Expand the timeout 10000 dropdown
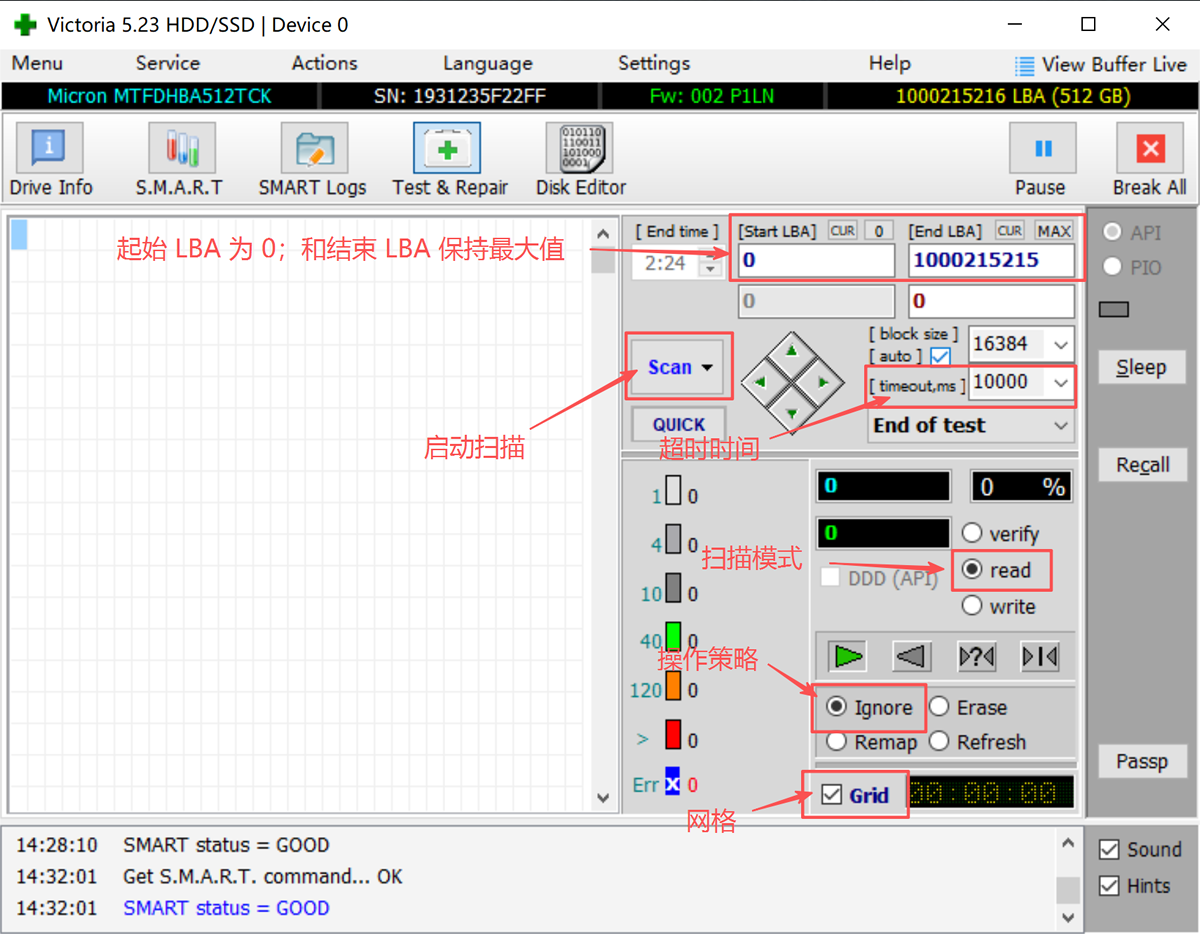 (1061, 382)
